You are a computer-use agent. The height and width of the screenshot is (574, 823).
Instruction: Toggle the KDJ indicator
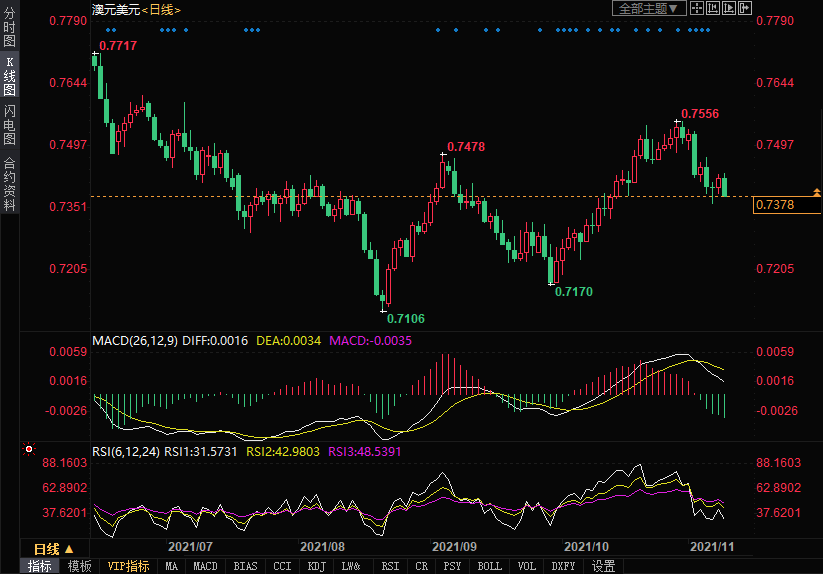tap(316, 566)
